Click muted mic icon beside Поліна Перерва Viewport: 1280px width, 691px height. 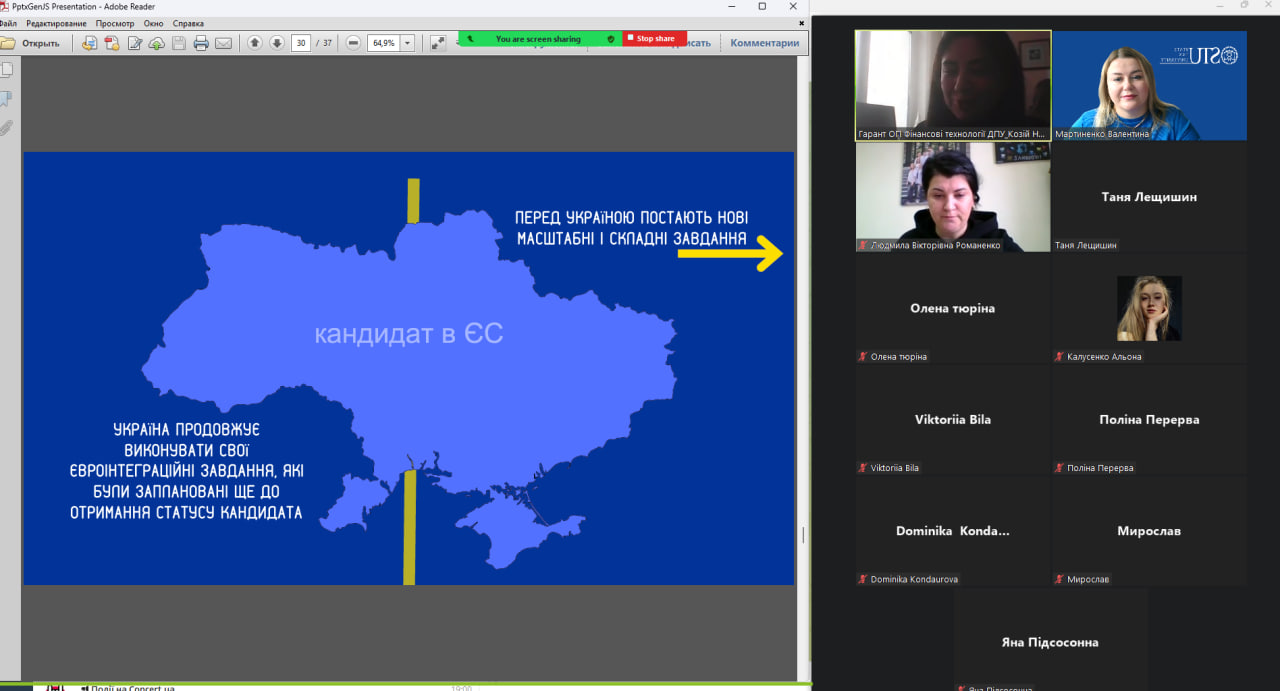click(1059, 468)
